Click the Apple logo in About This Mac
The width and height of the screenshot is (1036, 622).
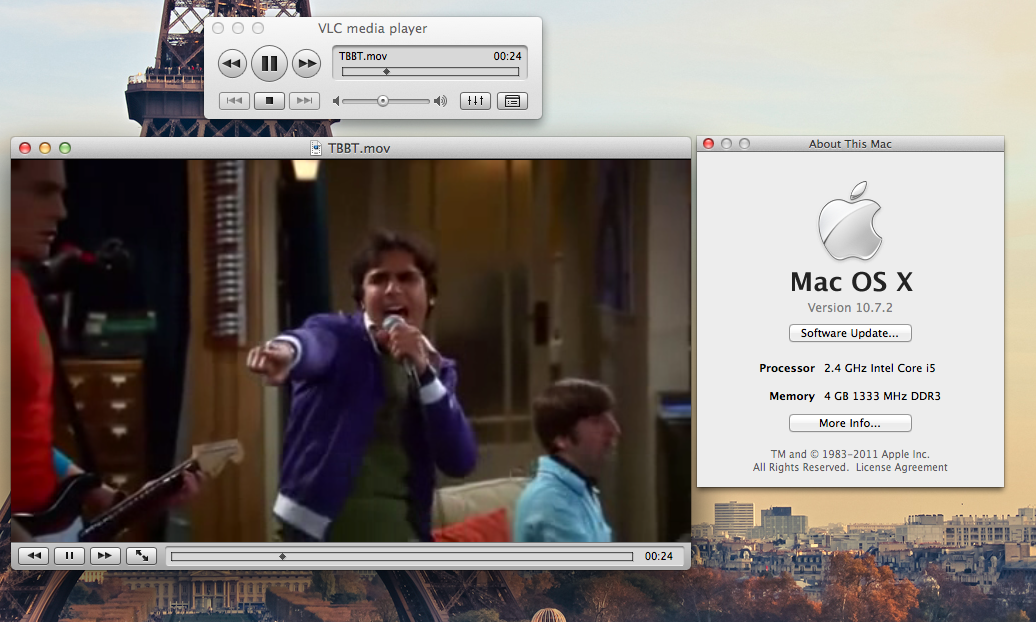[x=850, y=221]
